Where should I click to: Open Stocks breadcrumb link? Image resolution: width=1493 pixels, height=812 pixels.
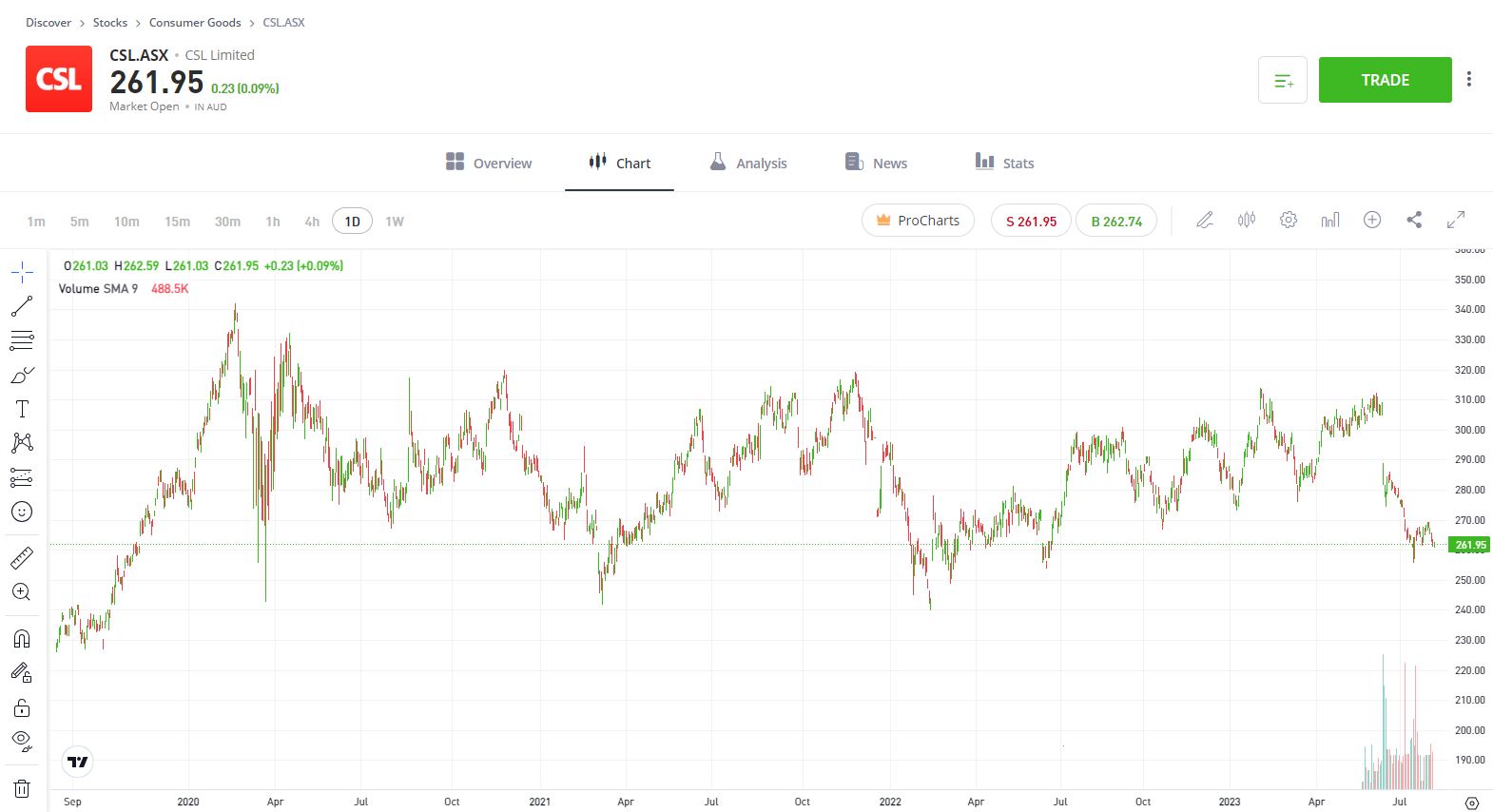pyautogui.click(x=110, y=23)
